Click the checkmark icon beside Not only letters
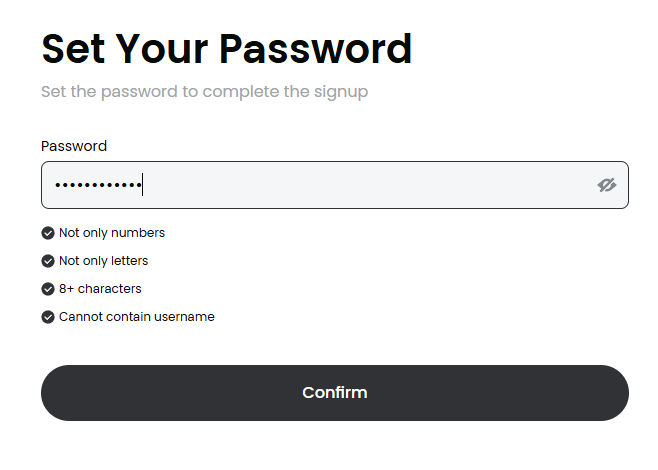 click(x=48, y=261)
